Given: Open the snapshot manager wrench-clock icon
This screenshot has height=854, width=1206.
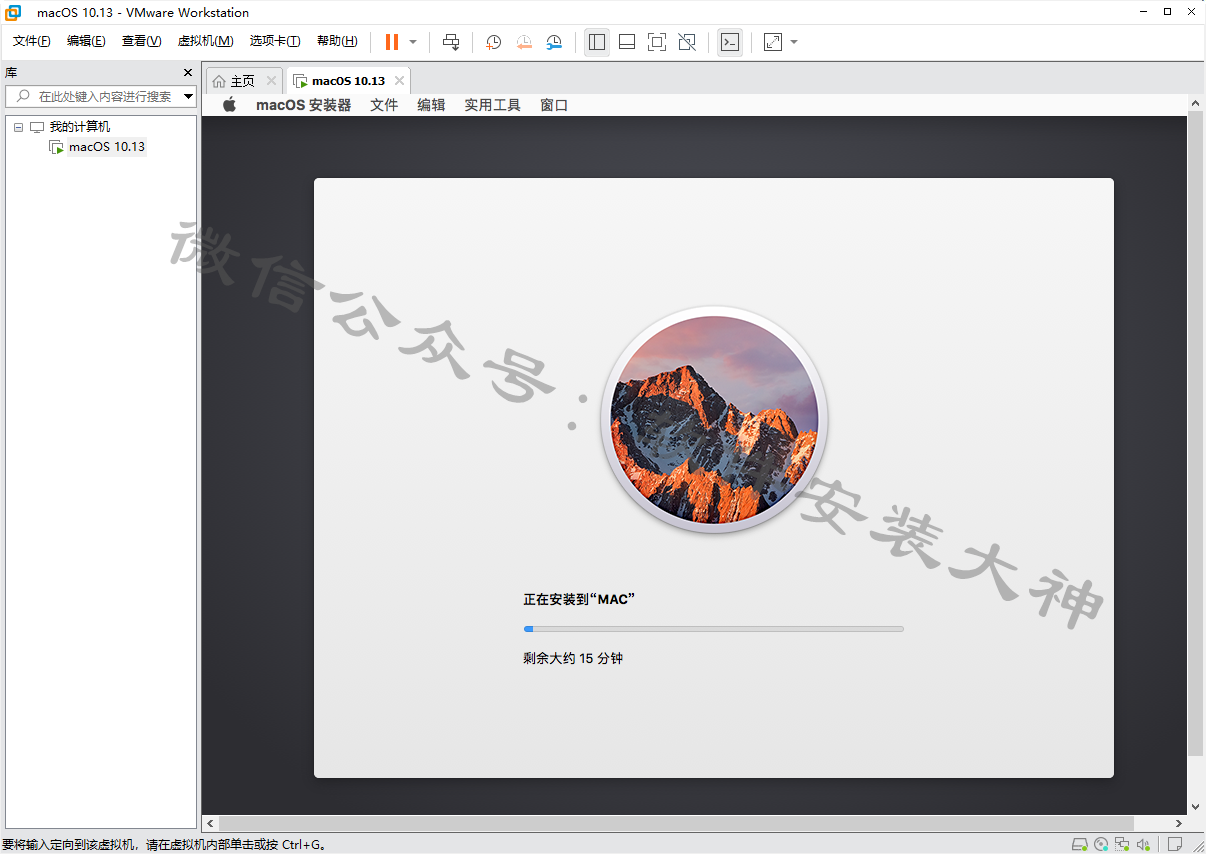Looking at the screenshot, I should (x=554, y=42).
